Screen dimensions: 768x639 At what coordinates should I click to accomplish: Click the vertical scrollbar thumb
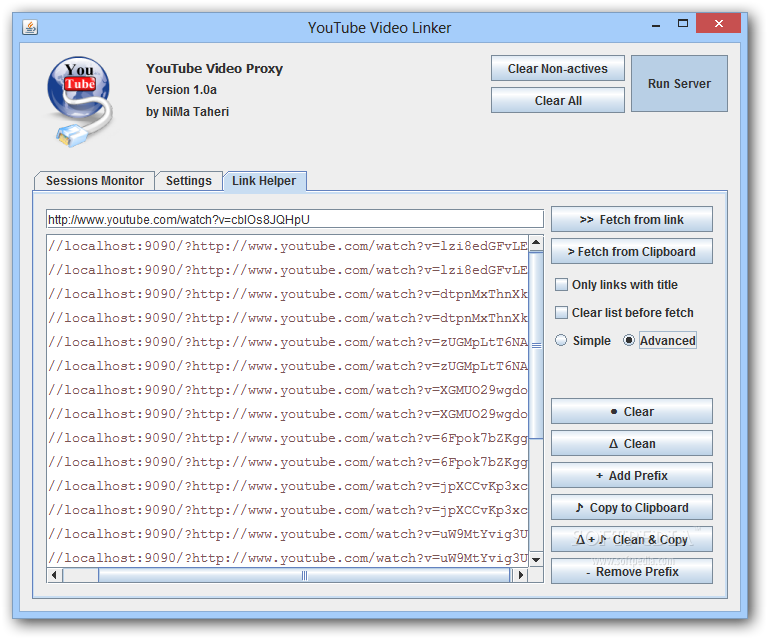coord(536,345)
